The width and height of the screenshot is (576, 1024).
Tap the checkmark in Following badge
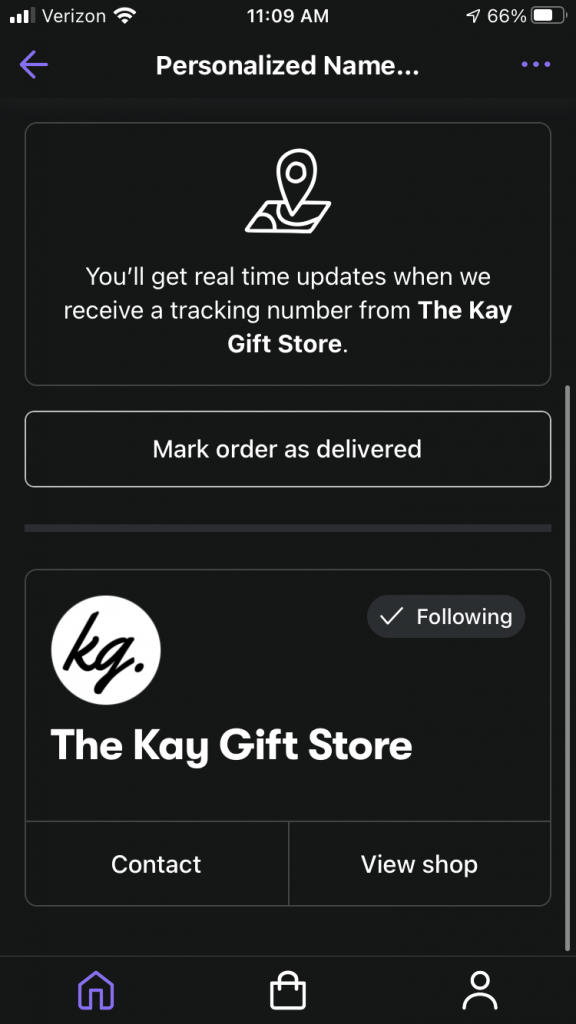tap(391, 616)
